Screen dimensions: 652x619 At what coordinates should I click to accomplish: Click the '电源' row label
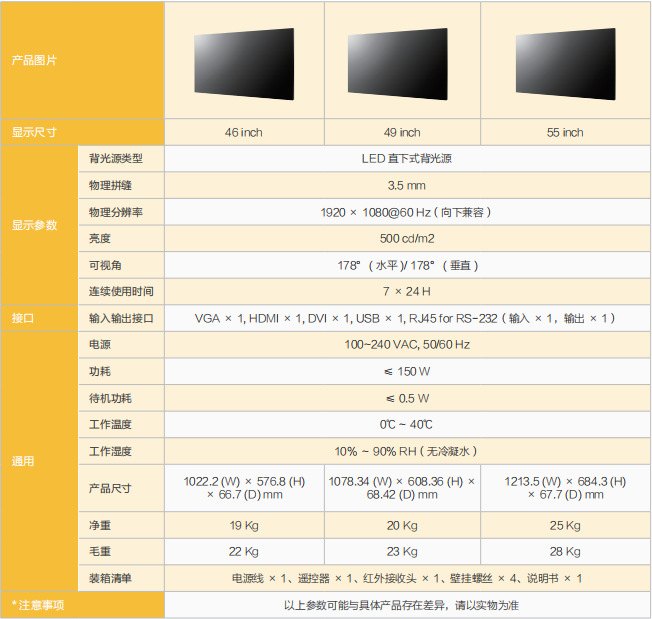(x=121, y=345)
